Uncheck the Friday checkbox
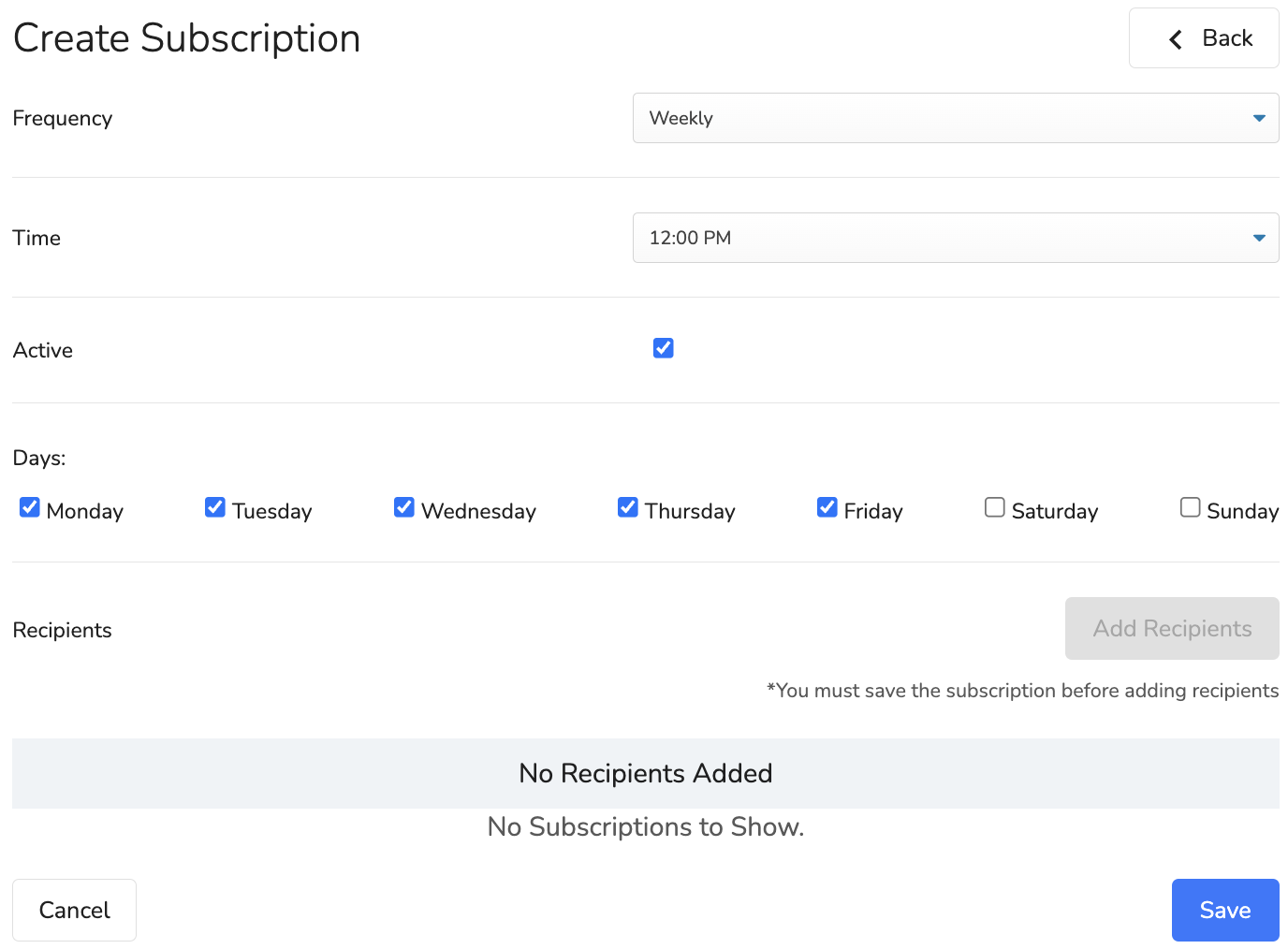The width and height of the screenshot is (1288, 949). (827, 506)
